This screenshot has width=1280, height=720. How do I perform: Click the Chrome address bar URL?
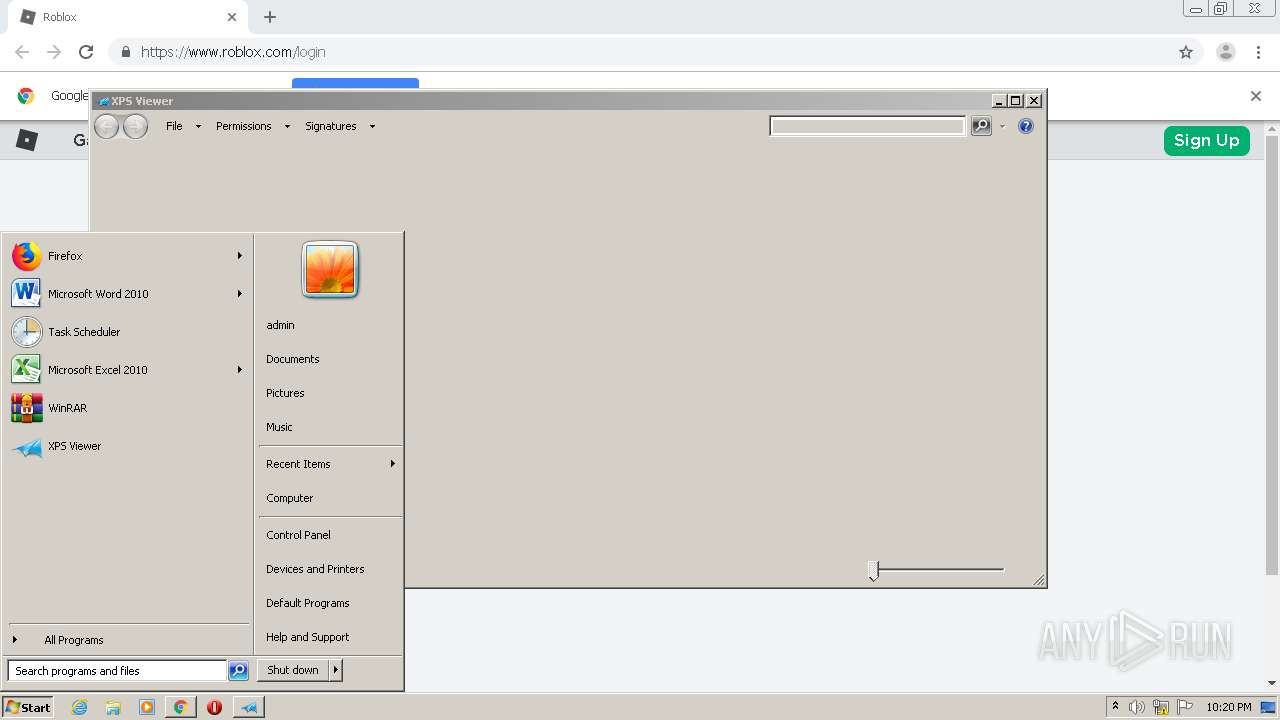pyautogui.click(x=233, y=52)
